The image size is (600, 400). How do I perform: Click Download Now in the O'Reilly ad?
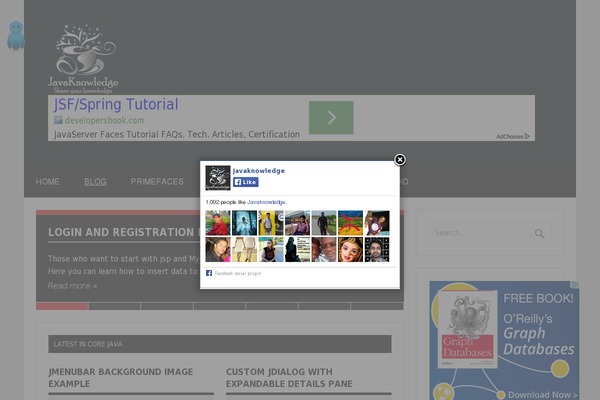(x=542, y=395)
